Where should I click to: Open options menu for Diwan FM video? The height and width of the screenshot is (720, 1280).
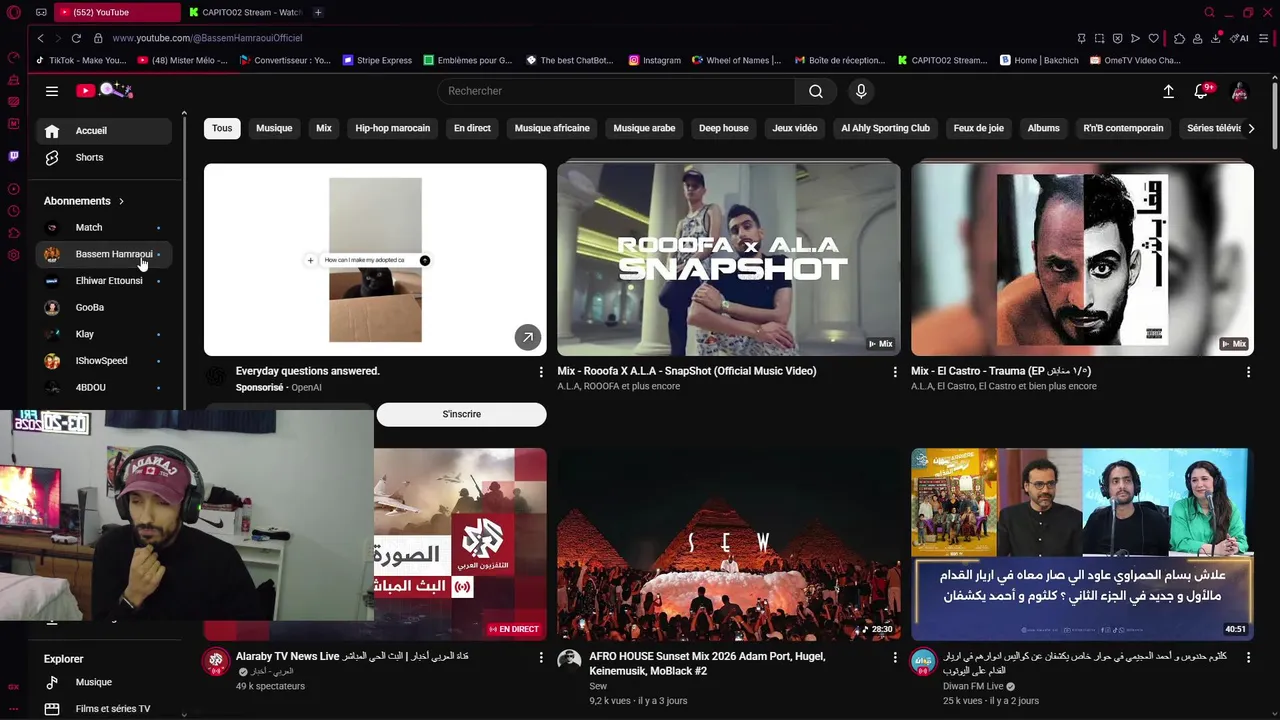click(x=1248, y=658)
